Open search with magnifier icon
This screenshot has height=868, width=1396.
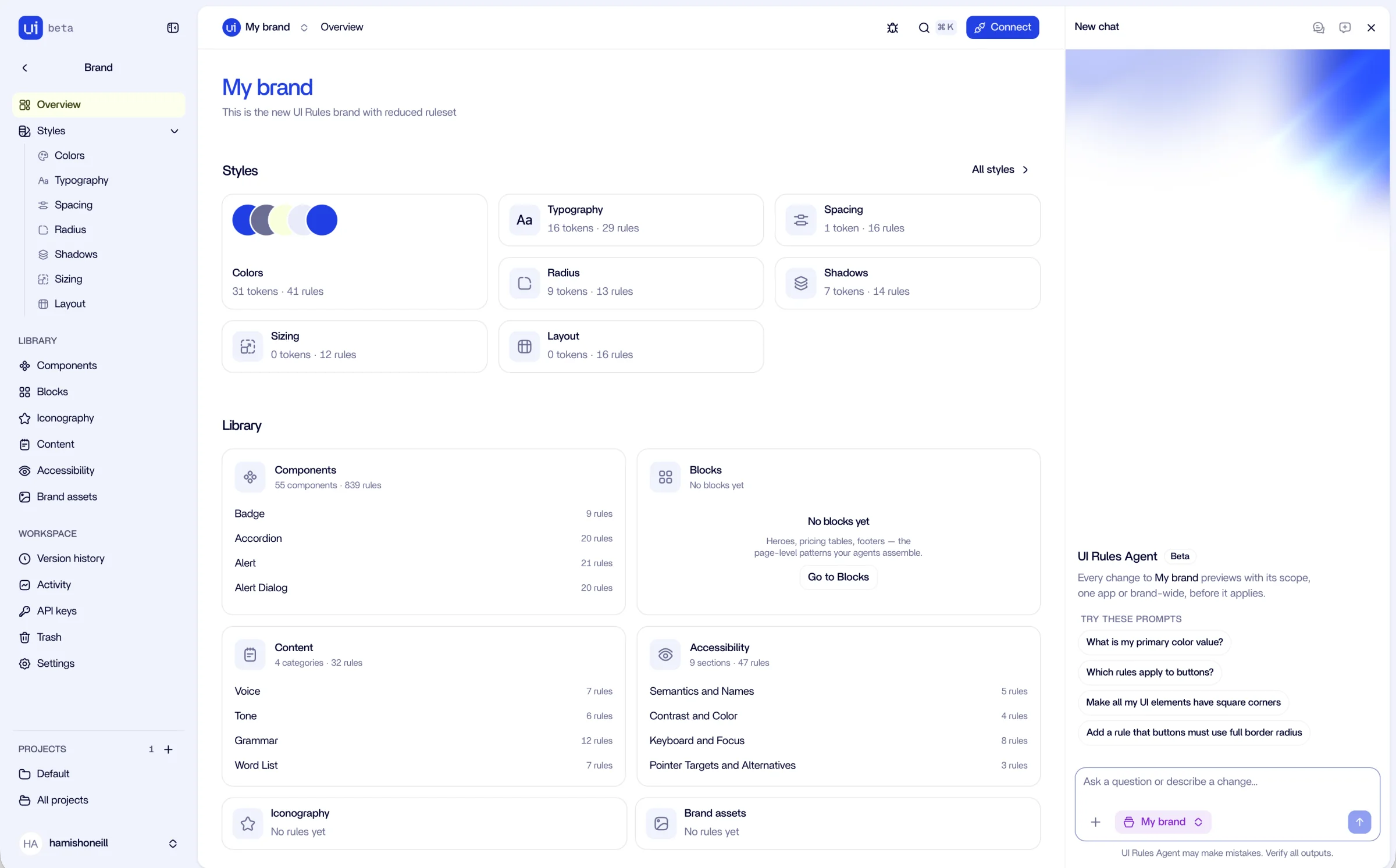pos(924,27)
